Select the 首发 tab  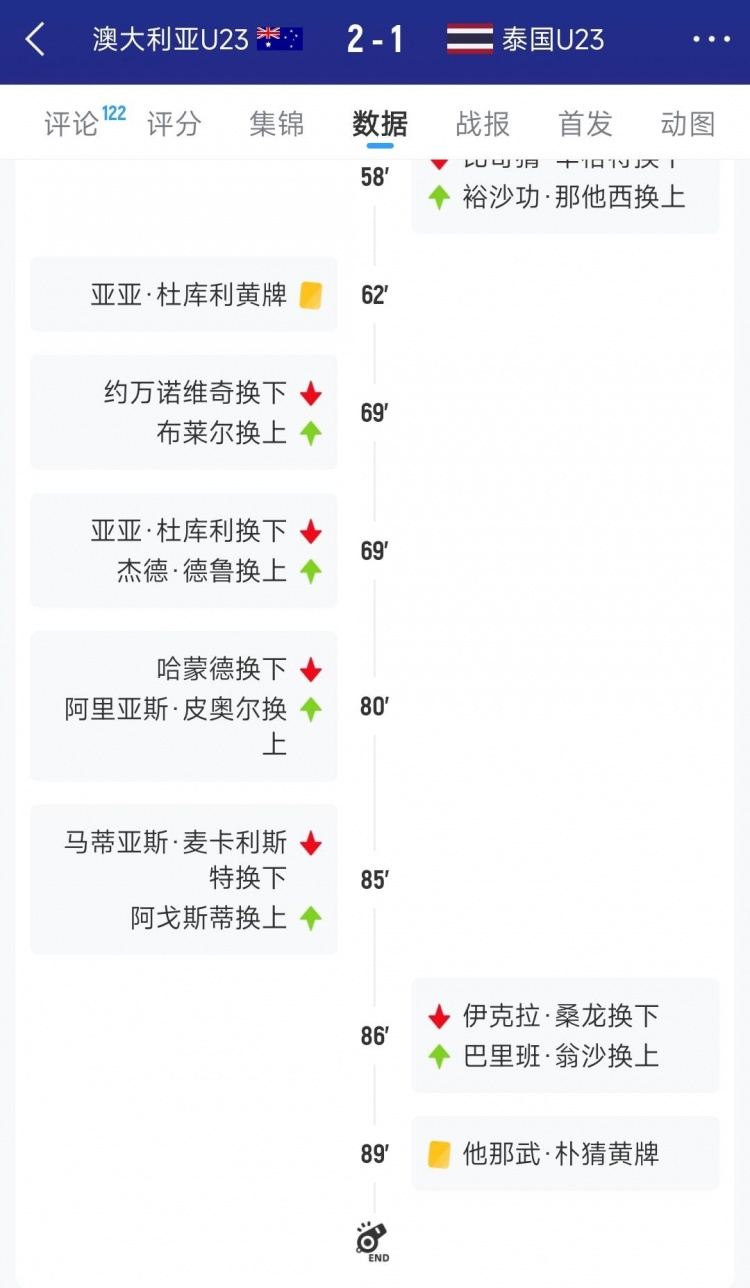pyautogui.click(x=585, y=124)
